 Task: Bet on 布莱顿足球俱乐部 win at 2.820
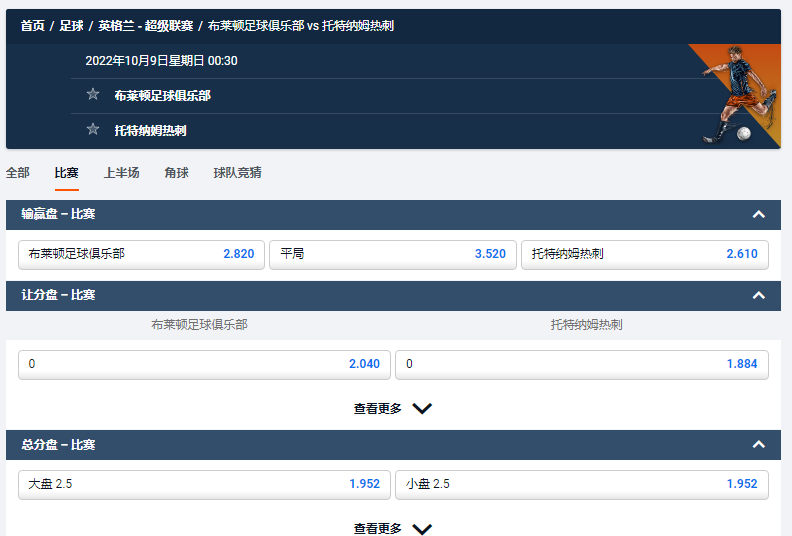point(141,254)
